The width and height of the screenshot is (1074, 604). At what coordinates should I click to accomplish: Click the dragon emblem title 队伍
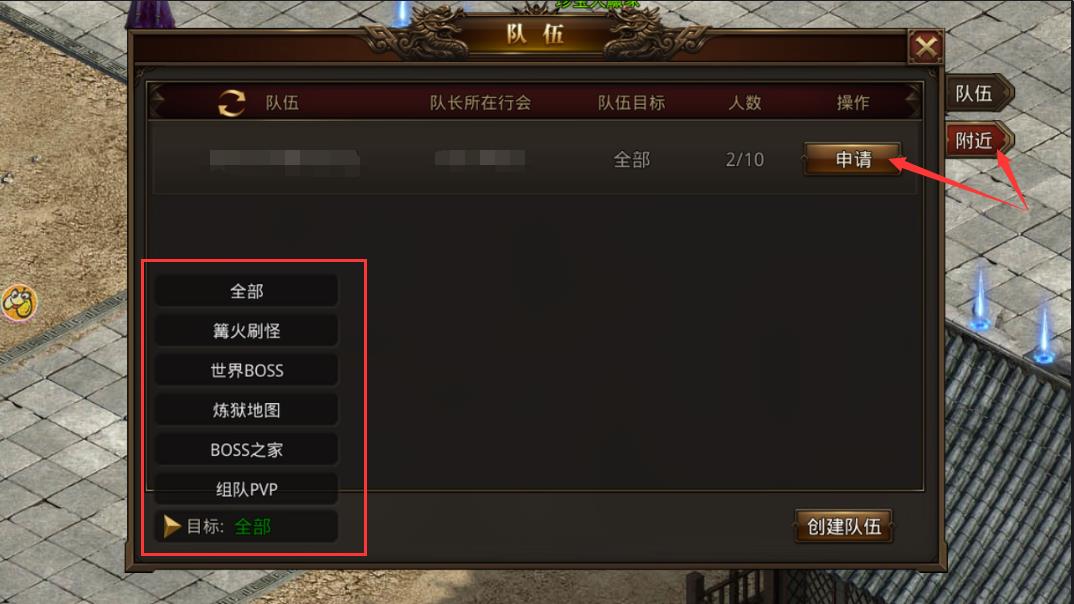tap(535, 34)
